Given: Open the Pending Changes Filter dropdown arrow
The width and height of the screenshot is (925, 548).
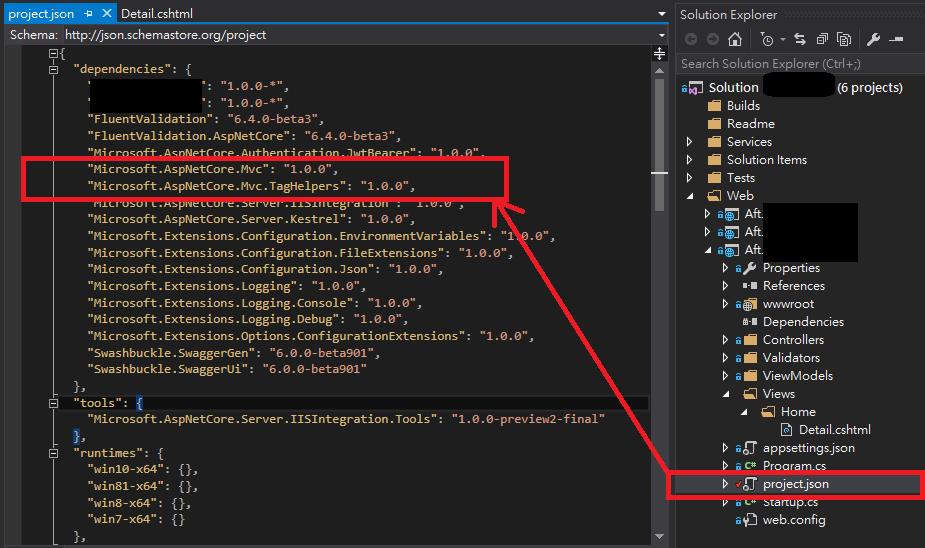Looking at the screenshot, I should (783, 40).
